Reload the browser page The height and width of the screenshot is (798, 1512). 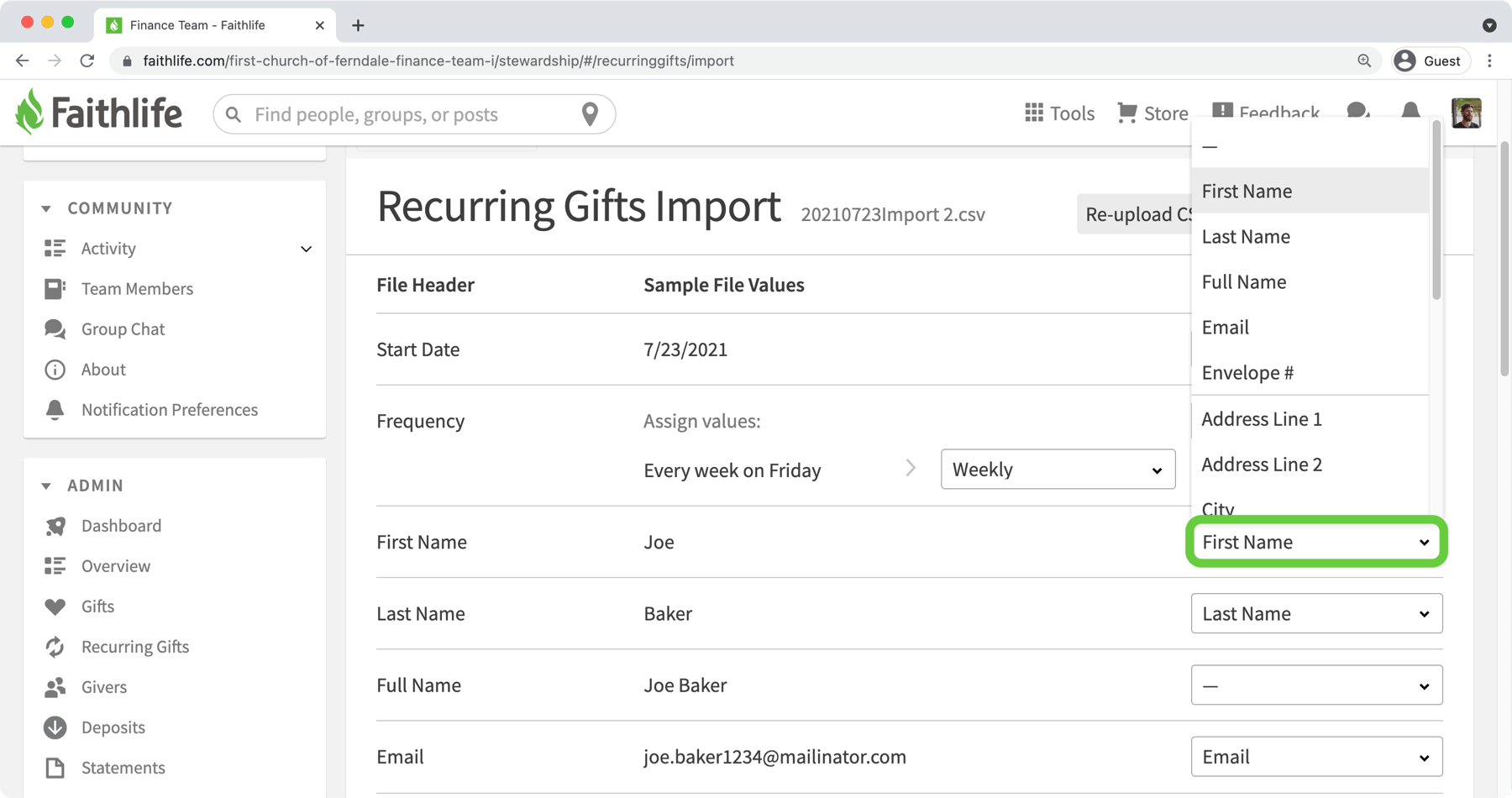tap(87, 60)
